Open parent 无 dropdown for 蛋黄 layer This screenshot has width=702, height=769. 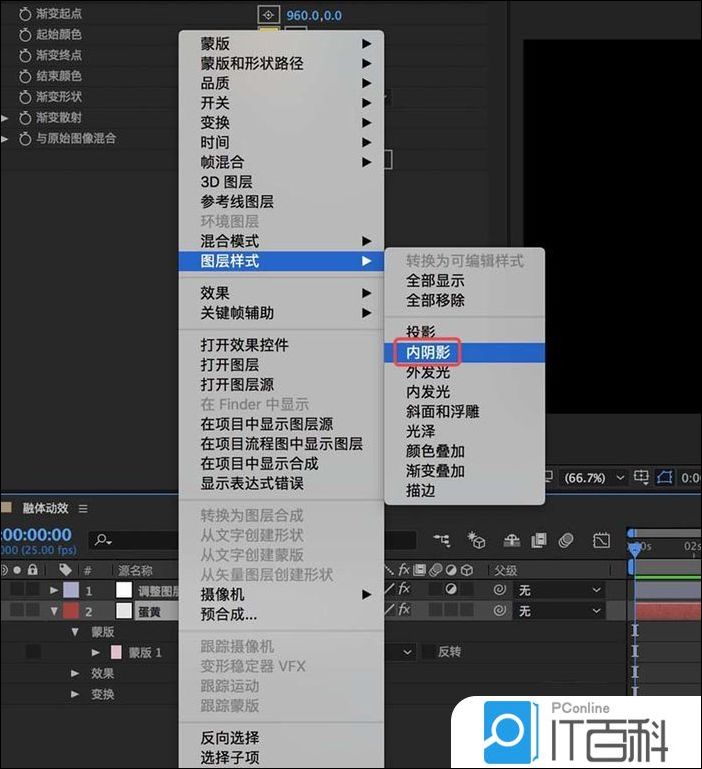point(560,611)
